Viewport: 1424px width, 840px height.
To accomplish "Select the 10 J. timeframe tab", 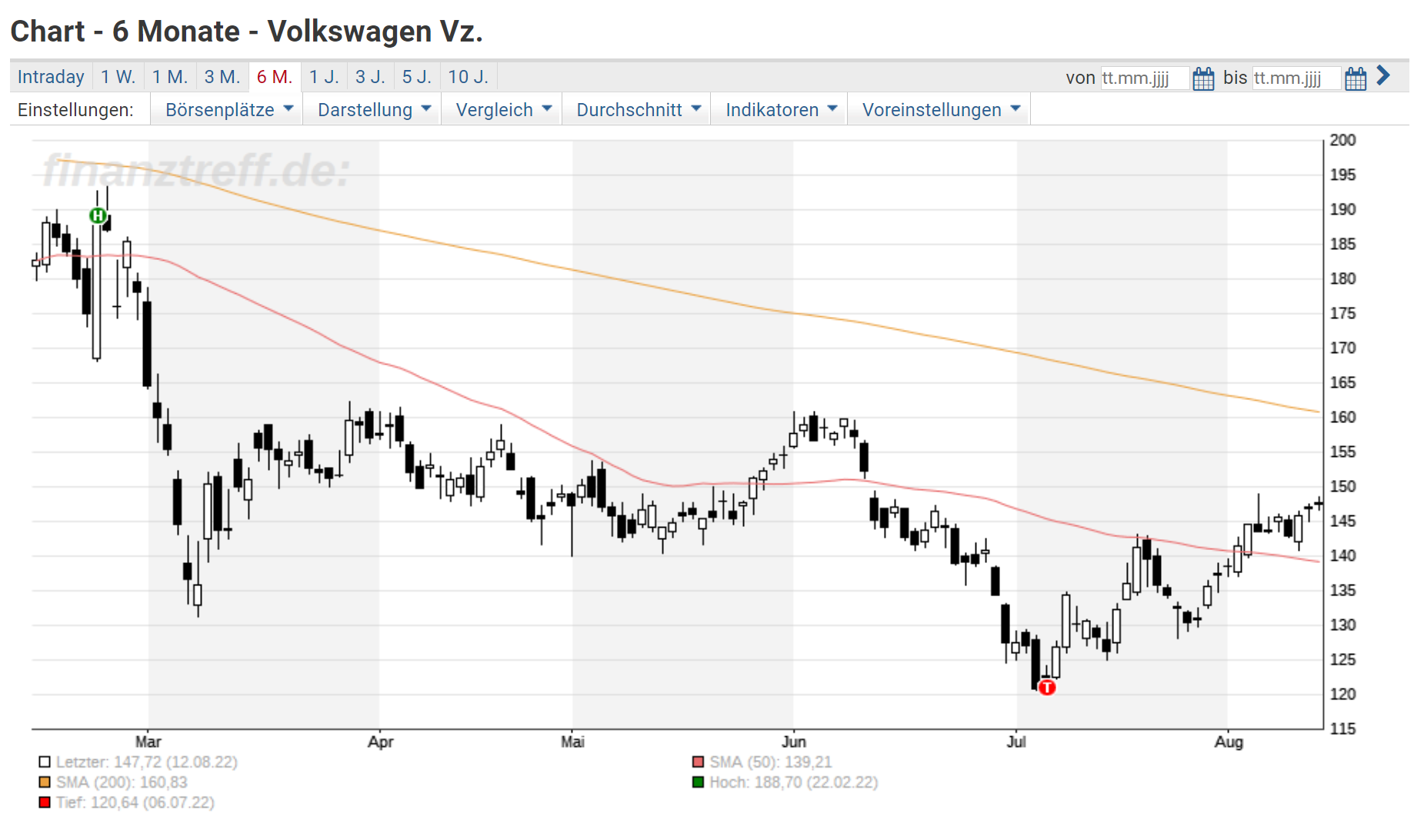I will 468,77.
